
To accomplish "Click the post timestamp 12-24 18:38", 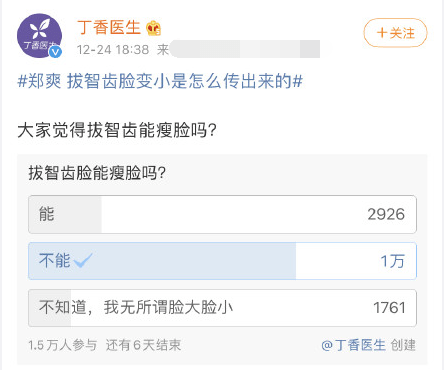I will (x=113, y=50).
